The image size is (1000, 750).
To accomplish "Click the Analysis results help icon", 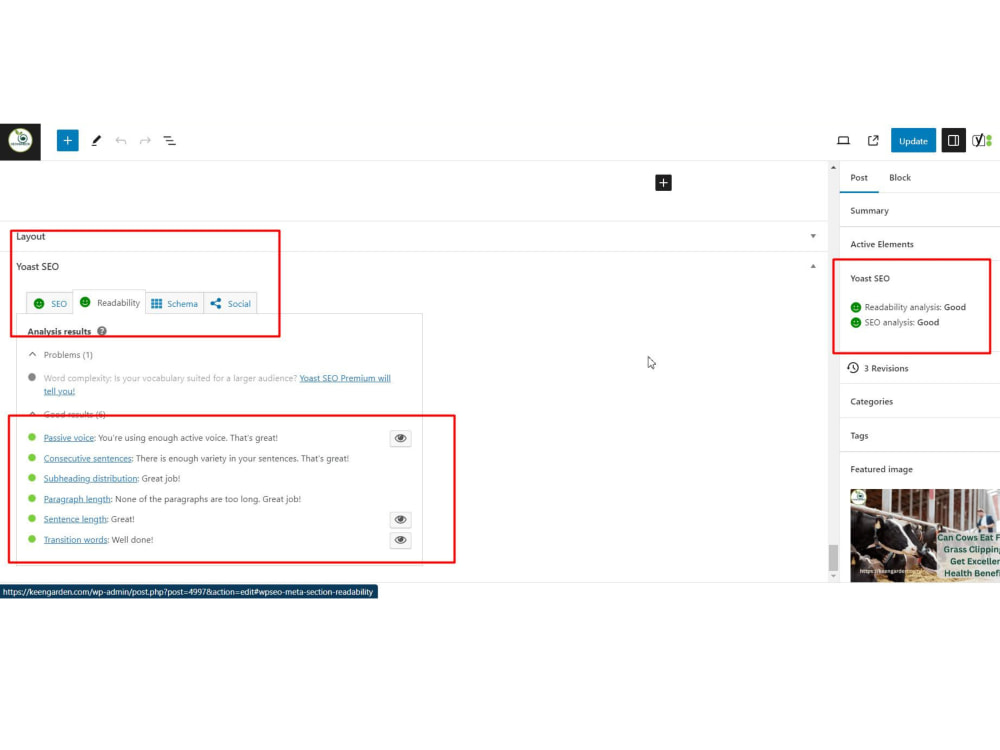I will pos(102,332).
